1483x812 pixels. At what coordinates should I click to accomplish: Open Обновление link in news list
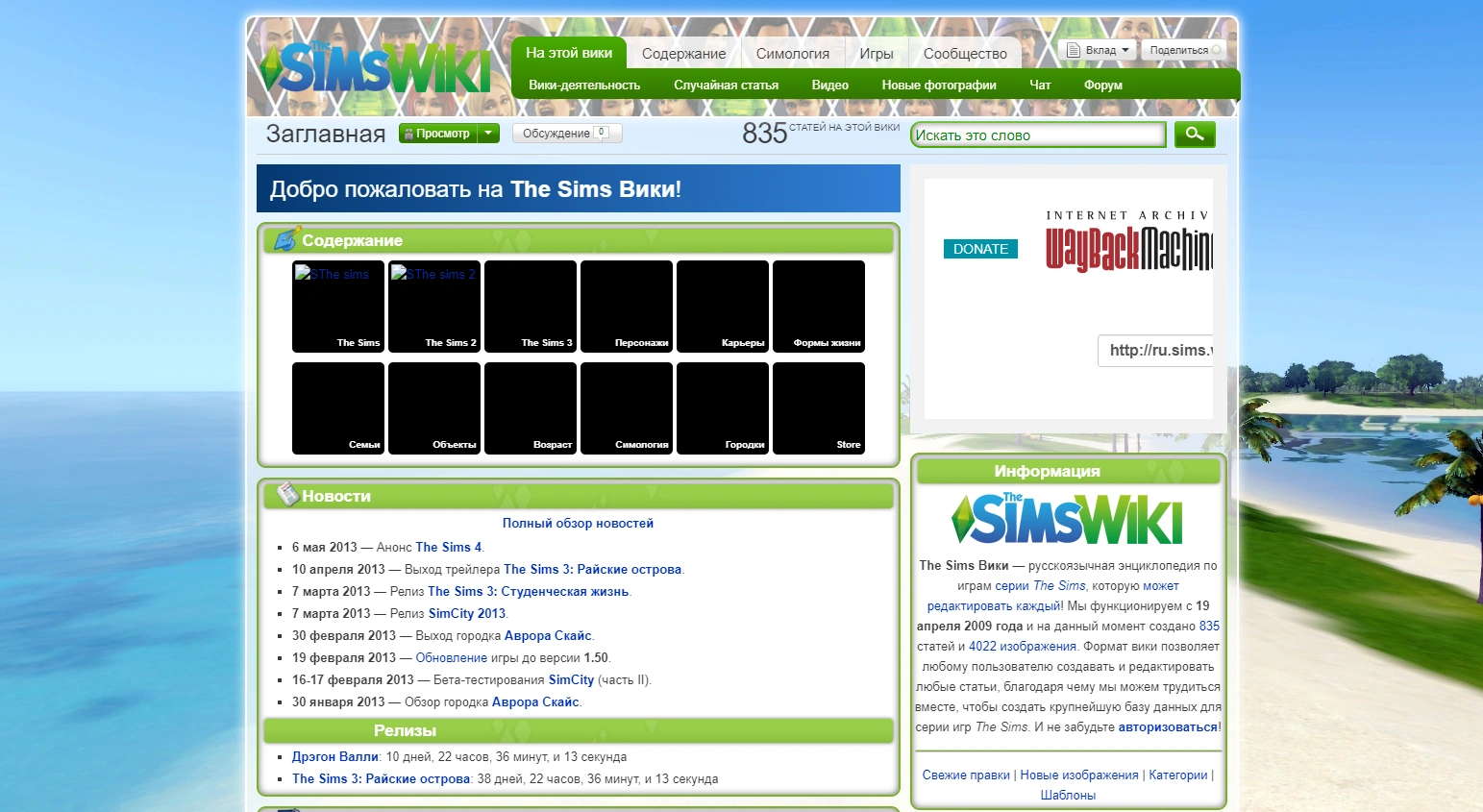coord(451,657)
